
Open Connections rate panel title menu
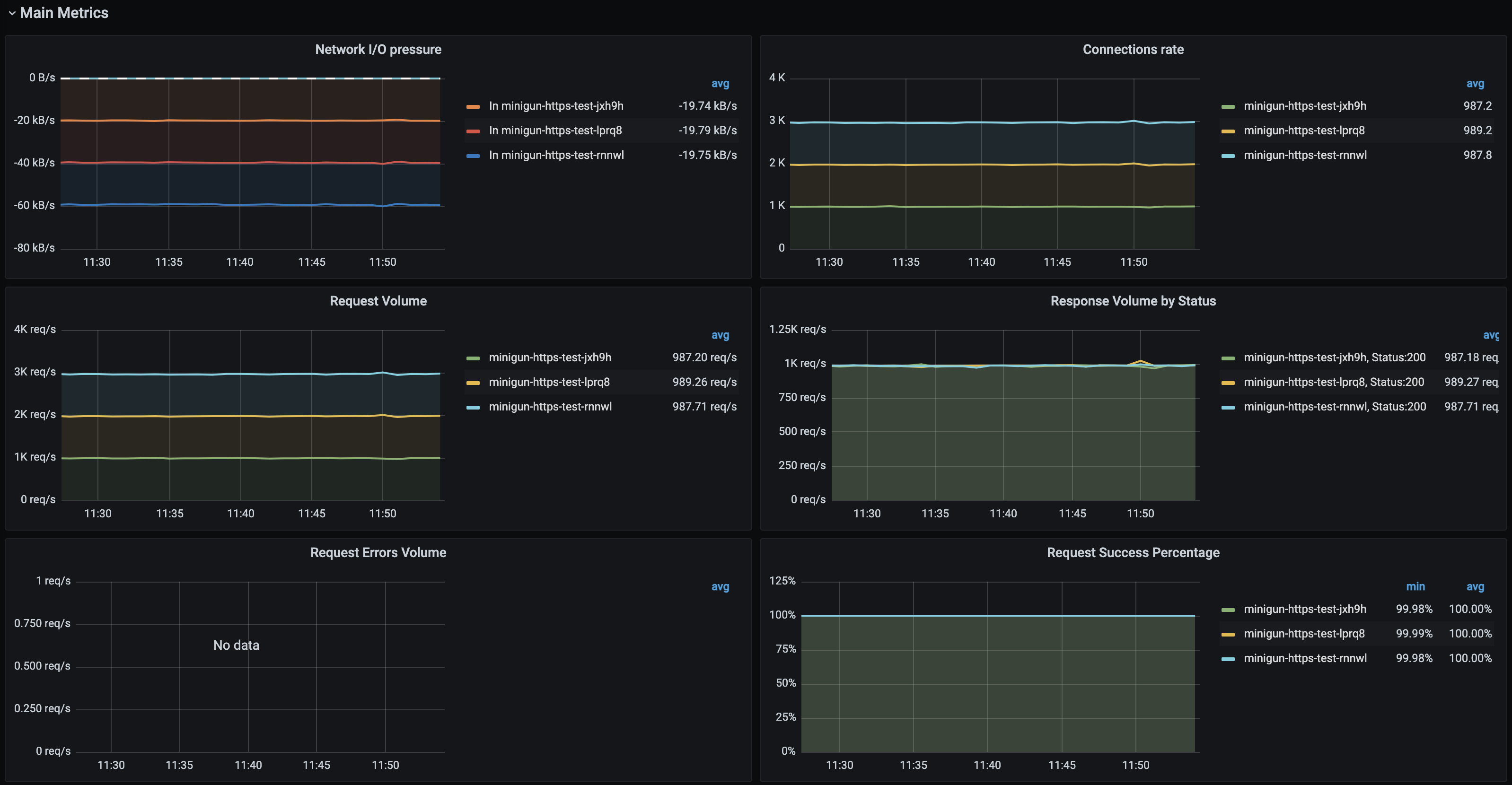pyautogui.click(x=1133, y=49)
